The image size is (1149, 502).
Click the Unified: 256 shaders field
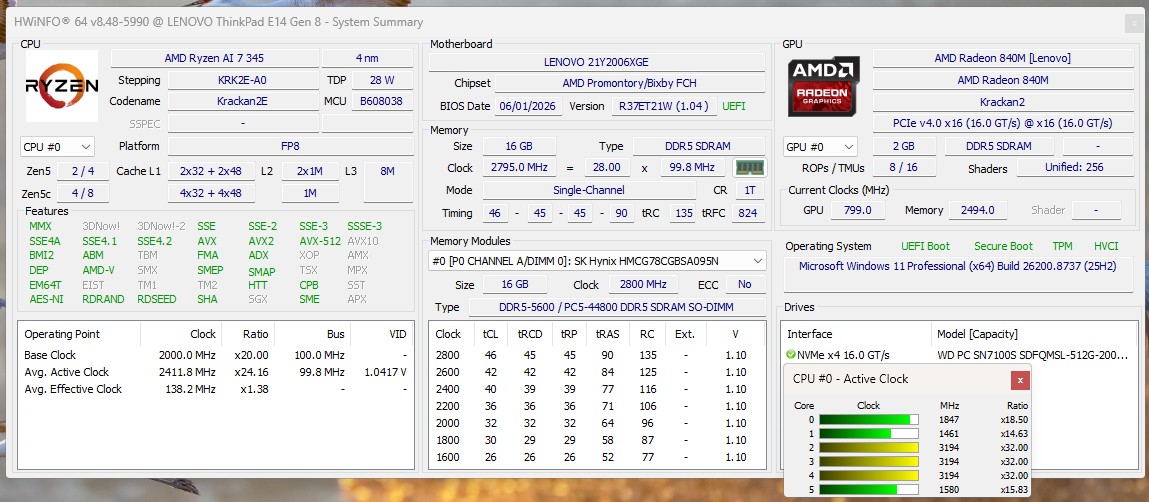click(x=1074, y=167)
